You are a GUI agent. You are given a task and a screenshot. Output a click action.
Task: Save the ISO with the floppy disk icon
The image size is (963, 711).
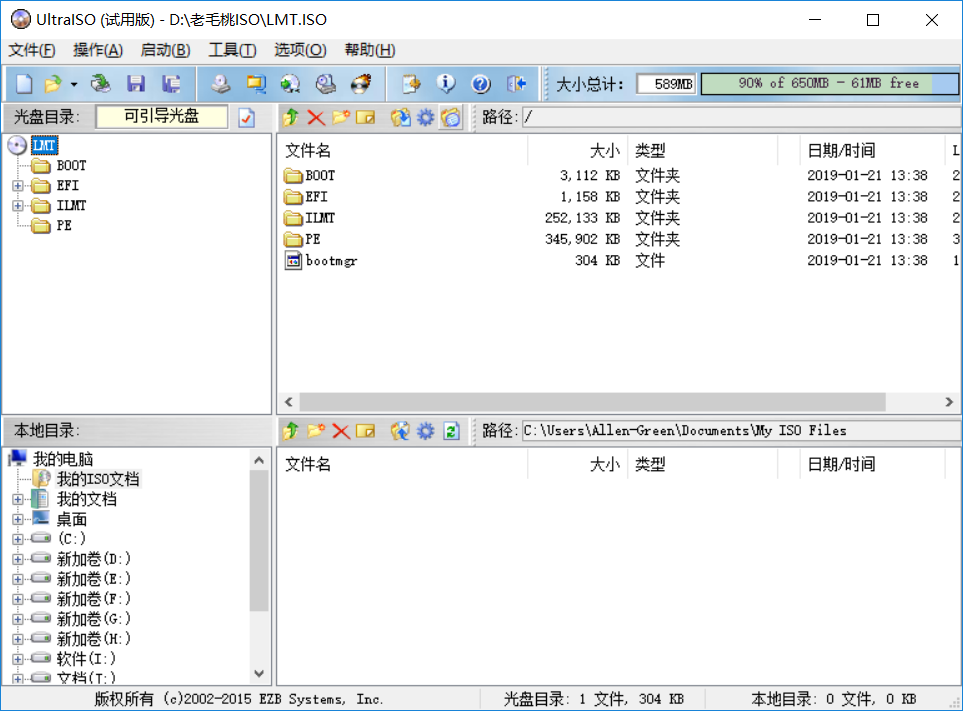[136, 84]
